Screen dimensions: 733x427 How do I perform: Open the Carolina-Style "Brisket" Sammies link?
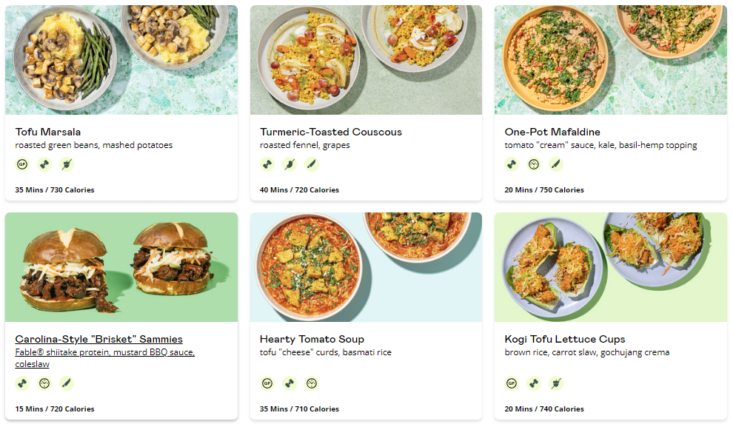pos(99,339)
